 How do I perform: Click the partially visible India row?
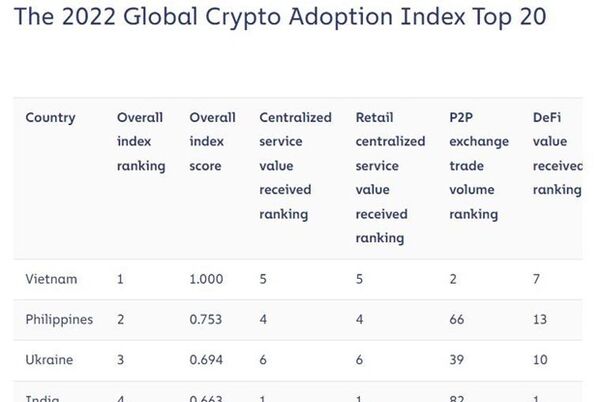42,396
